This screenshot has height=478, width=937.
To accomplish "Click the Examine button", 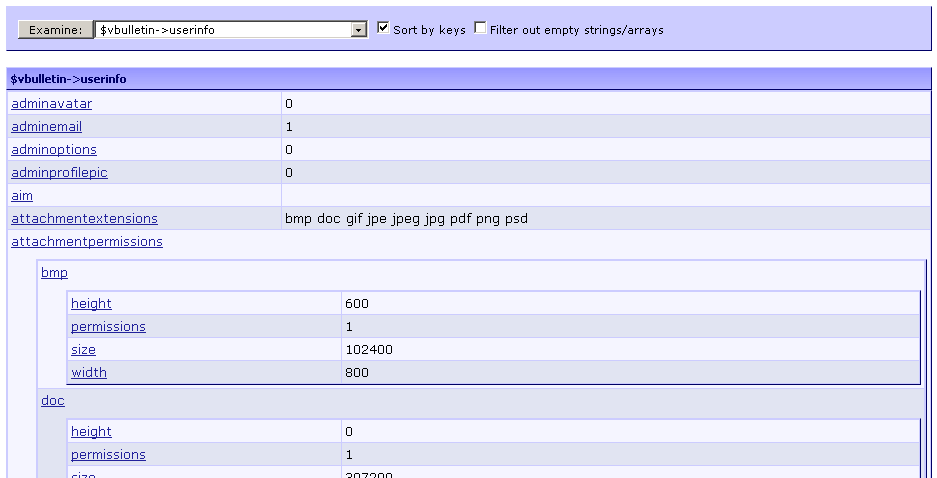I will pos(54,30).
